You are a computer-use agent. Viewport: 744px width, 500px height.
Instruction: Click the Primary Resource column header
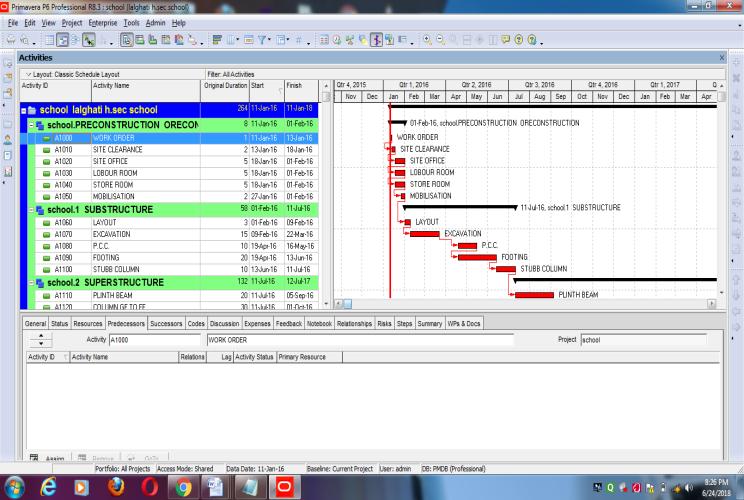pos(309,357)
